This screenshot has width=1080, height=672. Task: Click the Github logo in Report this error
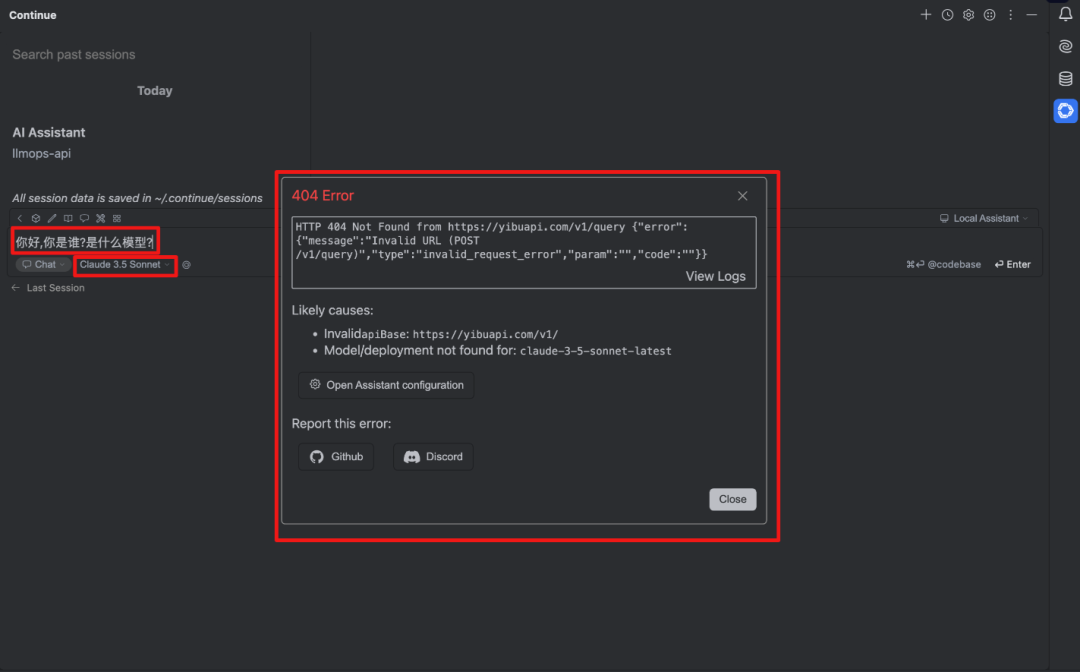coord(317,456)
